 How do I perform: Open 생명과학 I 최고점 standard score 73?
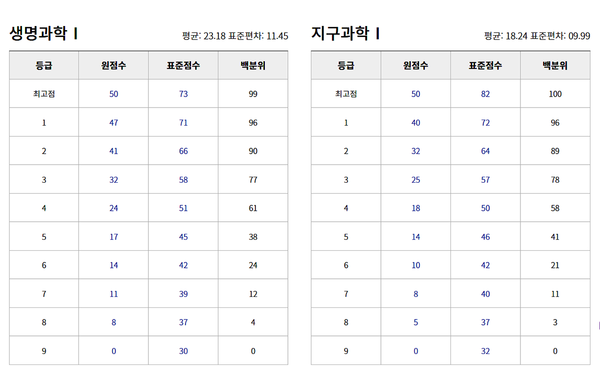pos(183,94)
